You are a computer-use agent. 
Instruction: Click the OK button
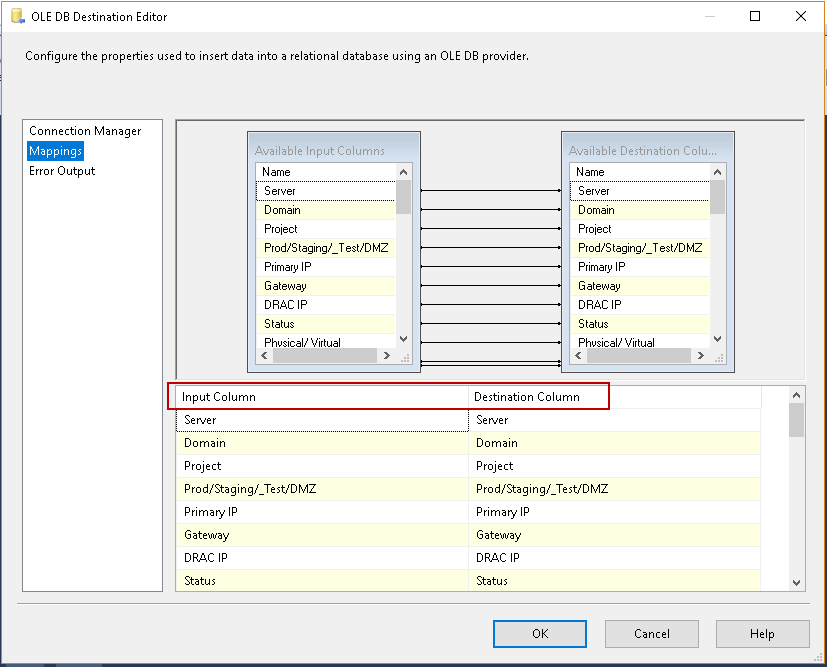pos(539,633)
